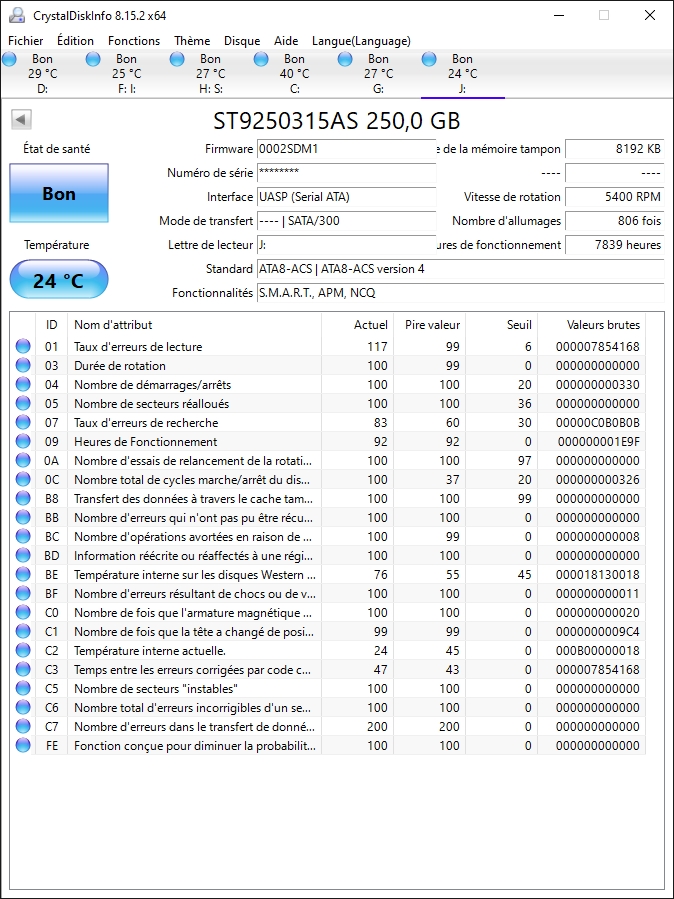Click the status icon for attribute C2 row
674x899 pixels.
click(x=22, y=651)
